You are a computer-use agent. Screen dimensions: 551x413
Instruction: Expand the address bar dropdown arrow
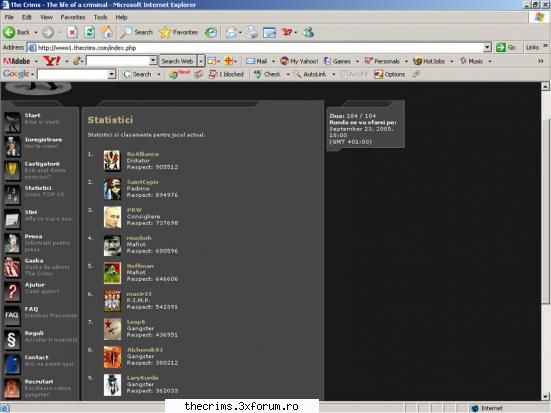pyautogui.click(x=487, y=47)
